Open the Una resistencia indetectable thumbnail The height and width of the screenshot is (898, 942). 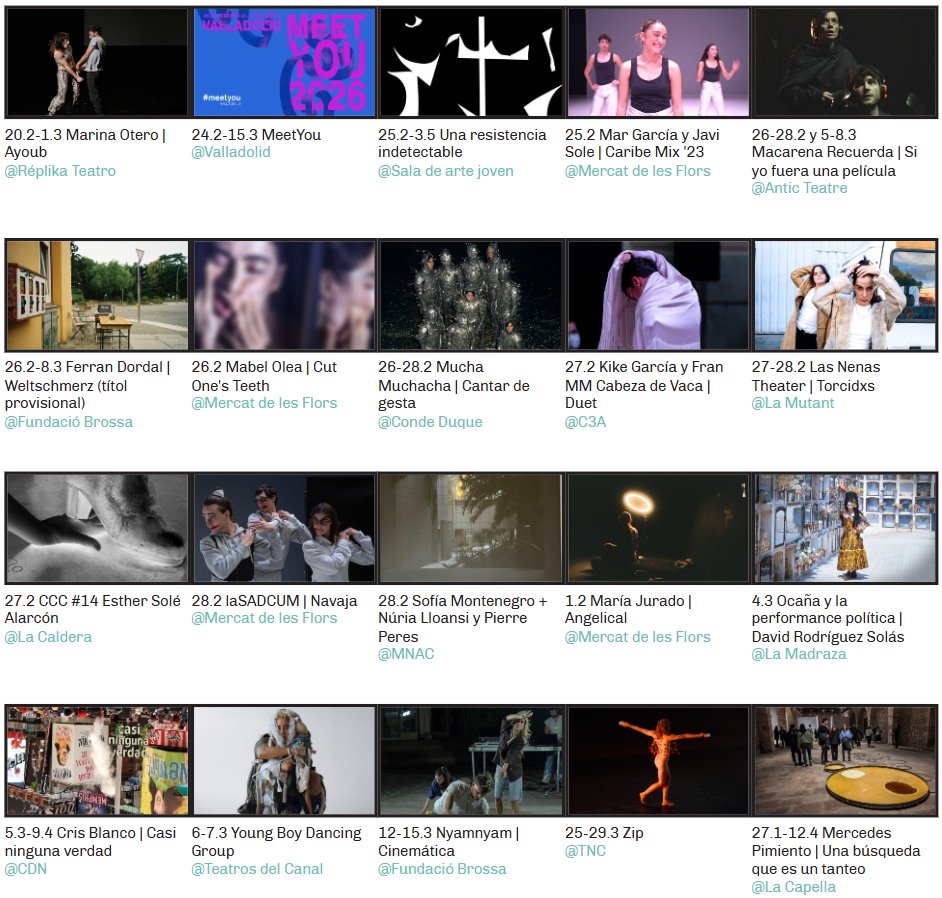[x=471, y=62]
